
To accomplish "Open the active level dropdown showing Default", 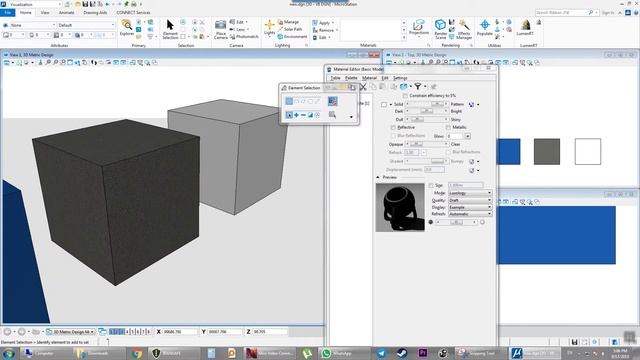I will [86, 25].
